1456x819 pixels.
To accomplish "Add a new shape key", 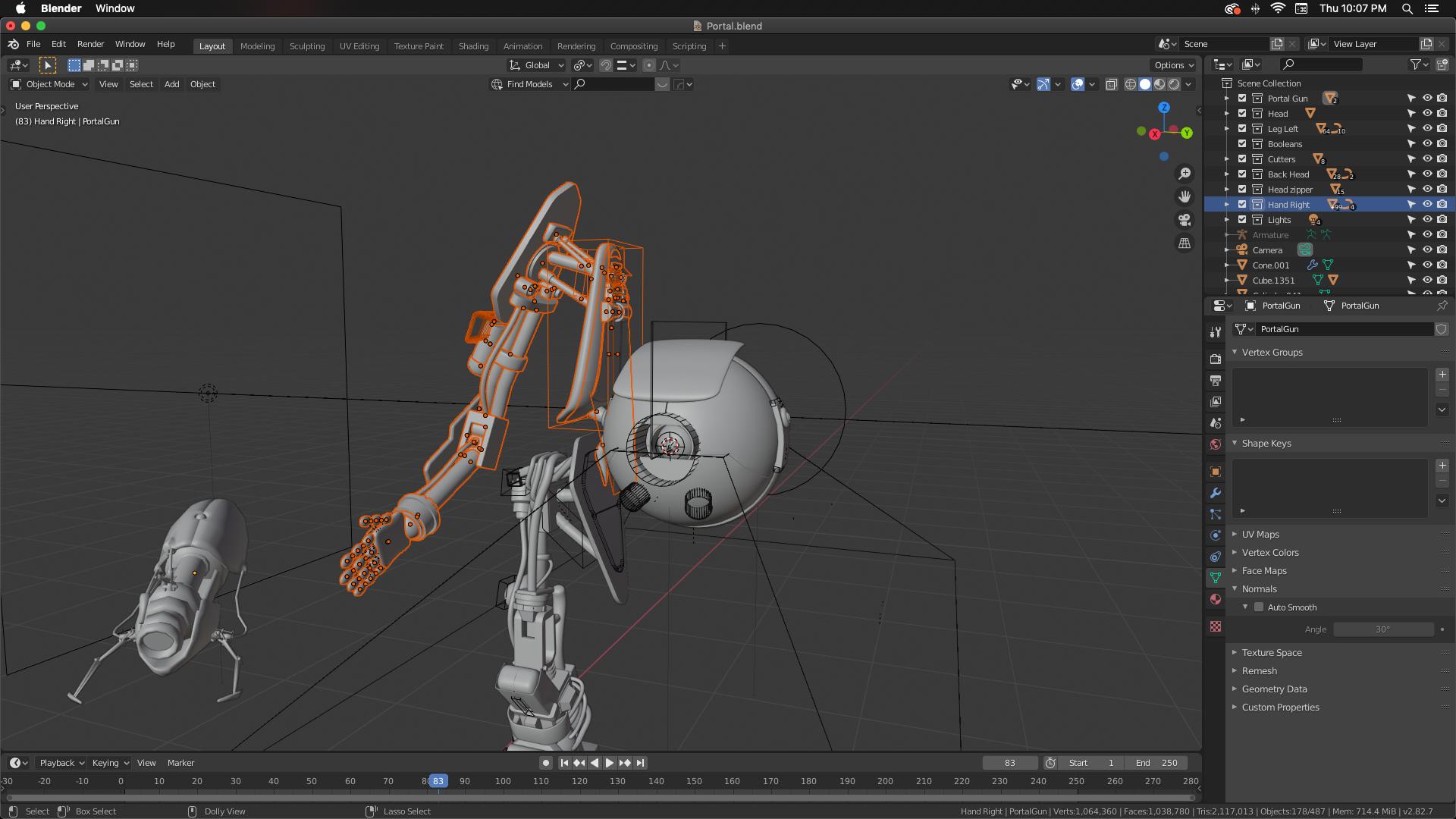I will click(1442, 466).
